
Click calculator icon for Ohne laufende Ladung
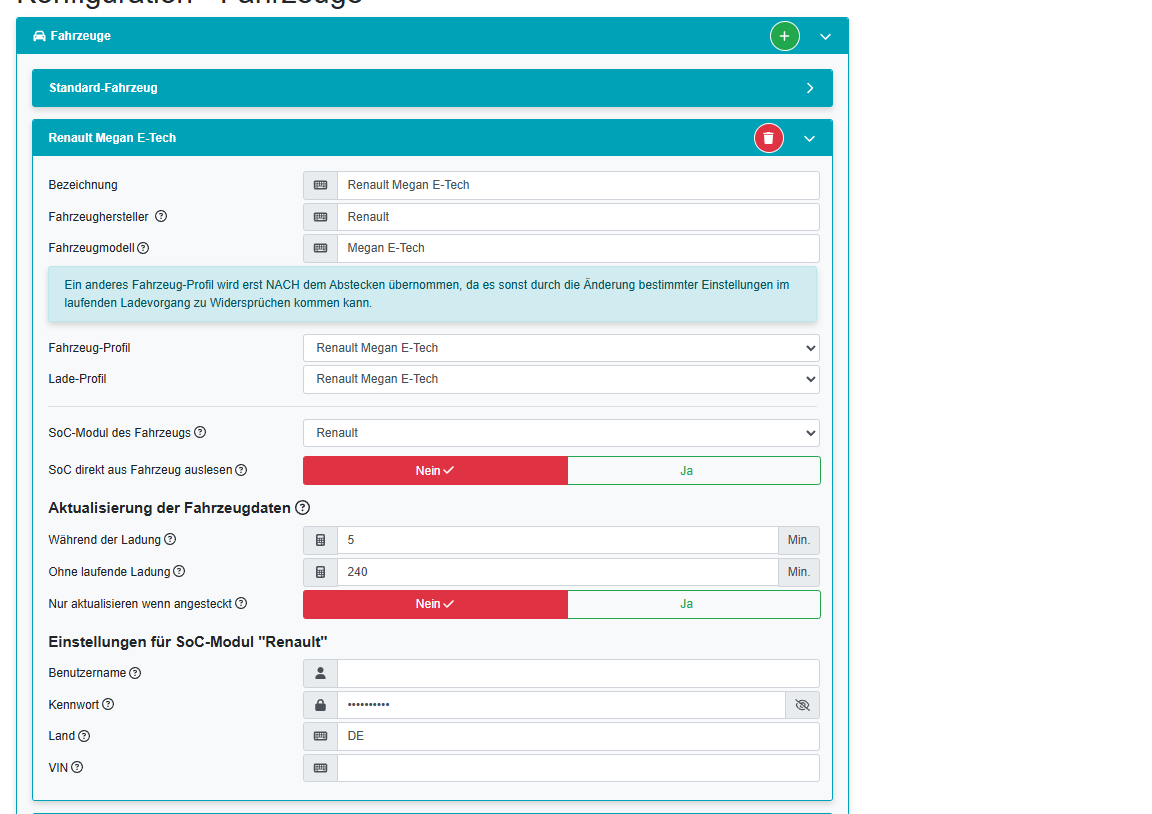(320, 572)
